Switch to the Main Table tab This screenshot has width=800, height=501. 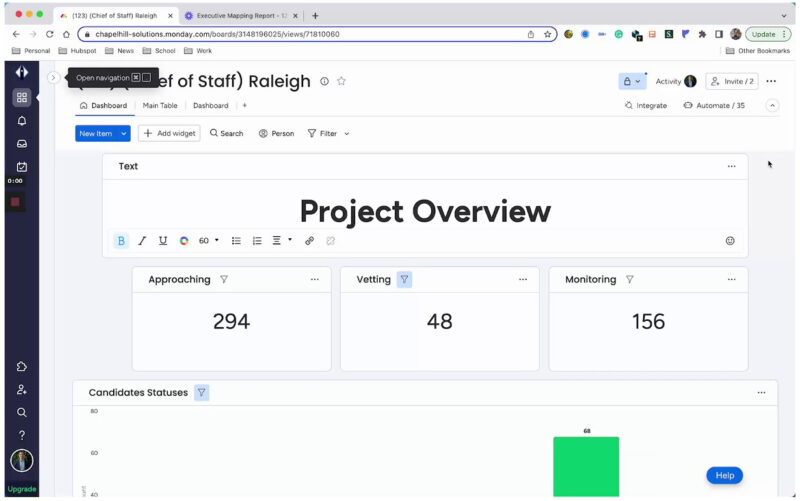[x=160, y=105]
